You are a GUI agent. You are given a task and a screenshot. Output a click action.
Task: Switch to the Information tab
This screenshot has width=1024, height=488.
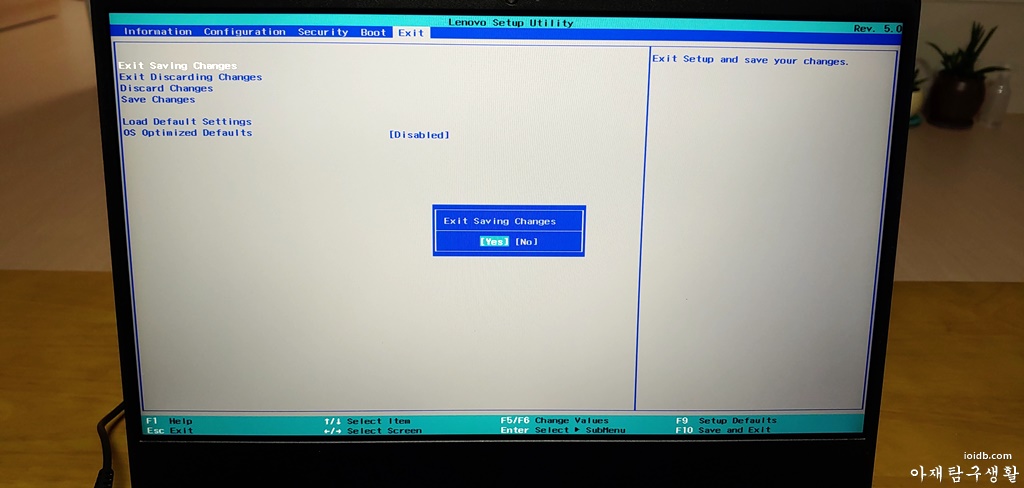pyautogui.click(x=157, y=31)
